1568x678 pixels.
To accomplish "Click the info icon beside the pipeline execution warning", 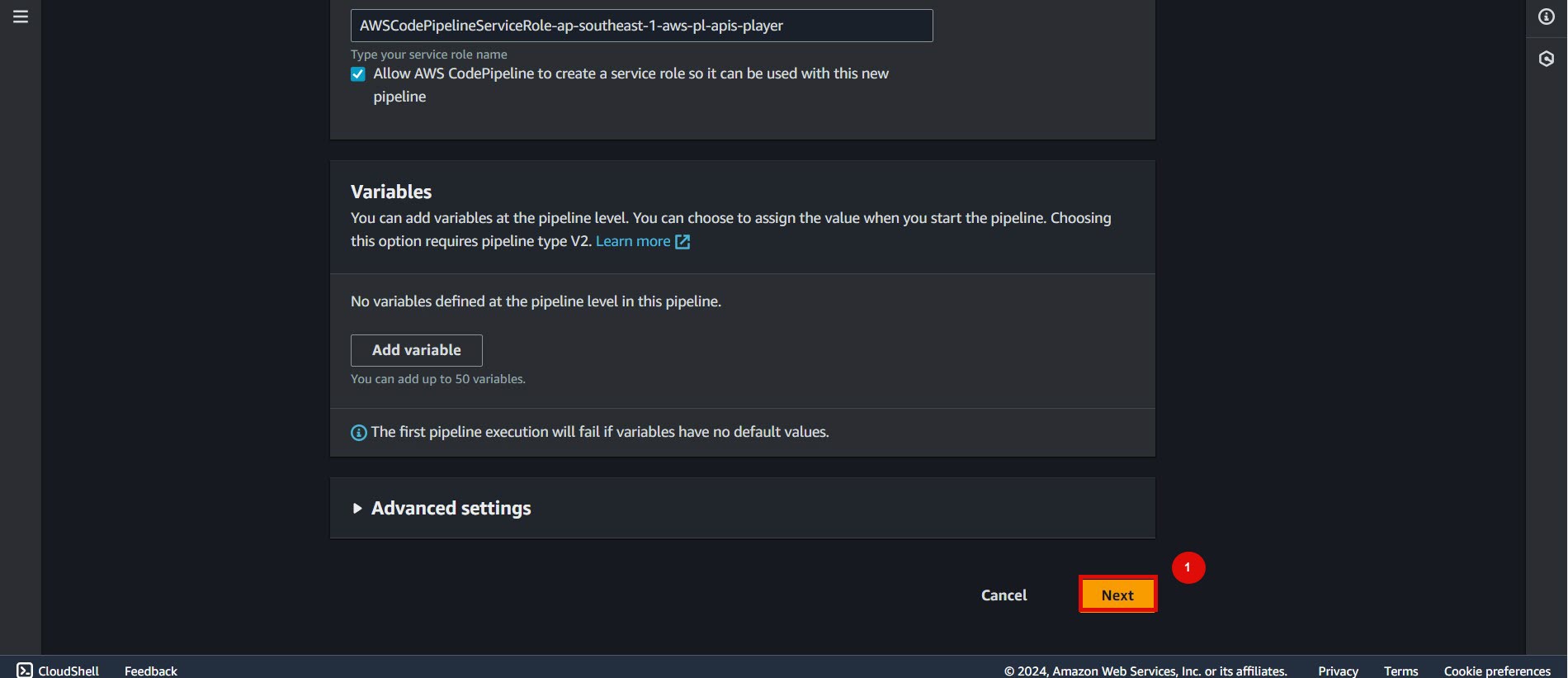I will pyautogui.click(x=358, y=433).
